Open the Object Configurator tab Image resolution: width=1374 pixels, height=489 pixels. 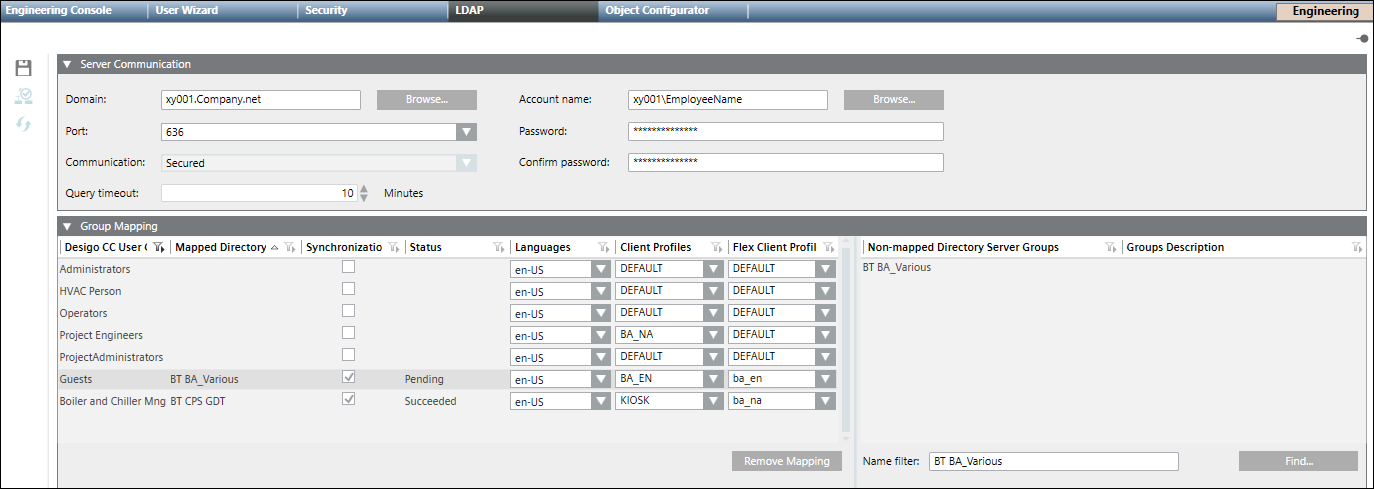(657, 11)
